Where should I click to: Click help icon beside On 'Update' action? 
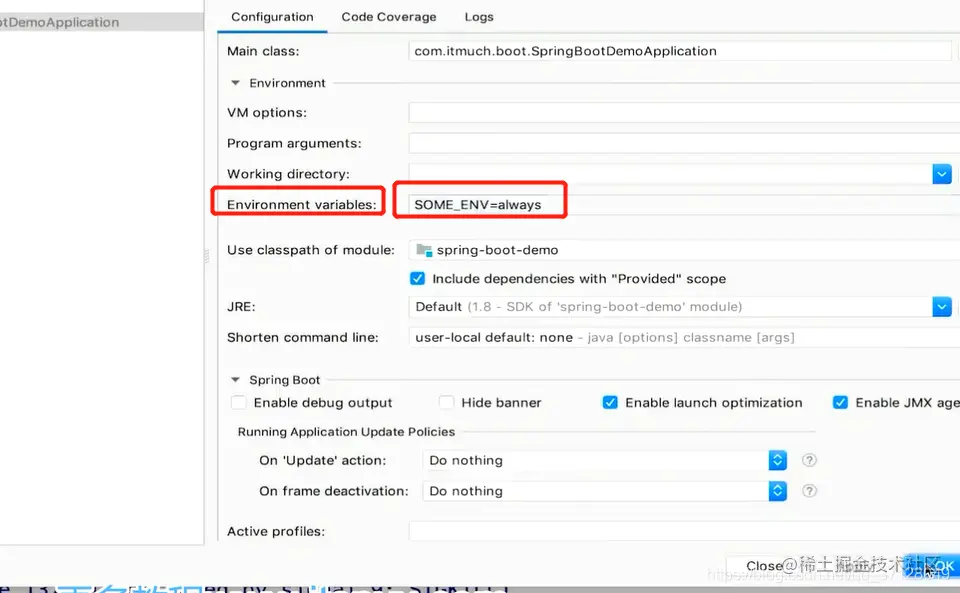click(809, 460)
